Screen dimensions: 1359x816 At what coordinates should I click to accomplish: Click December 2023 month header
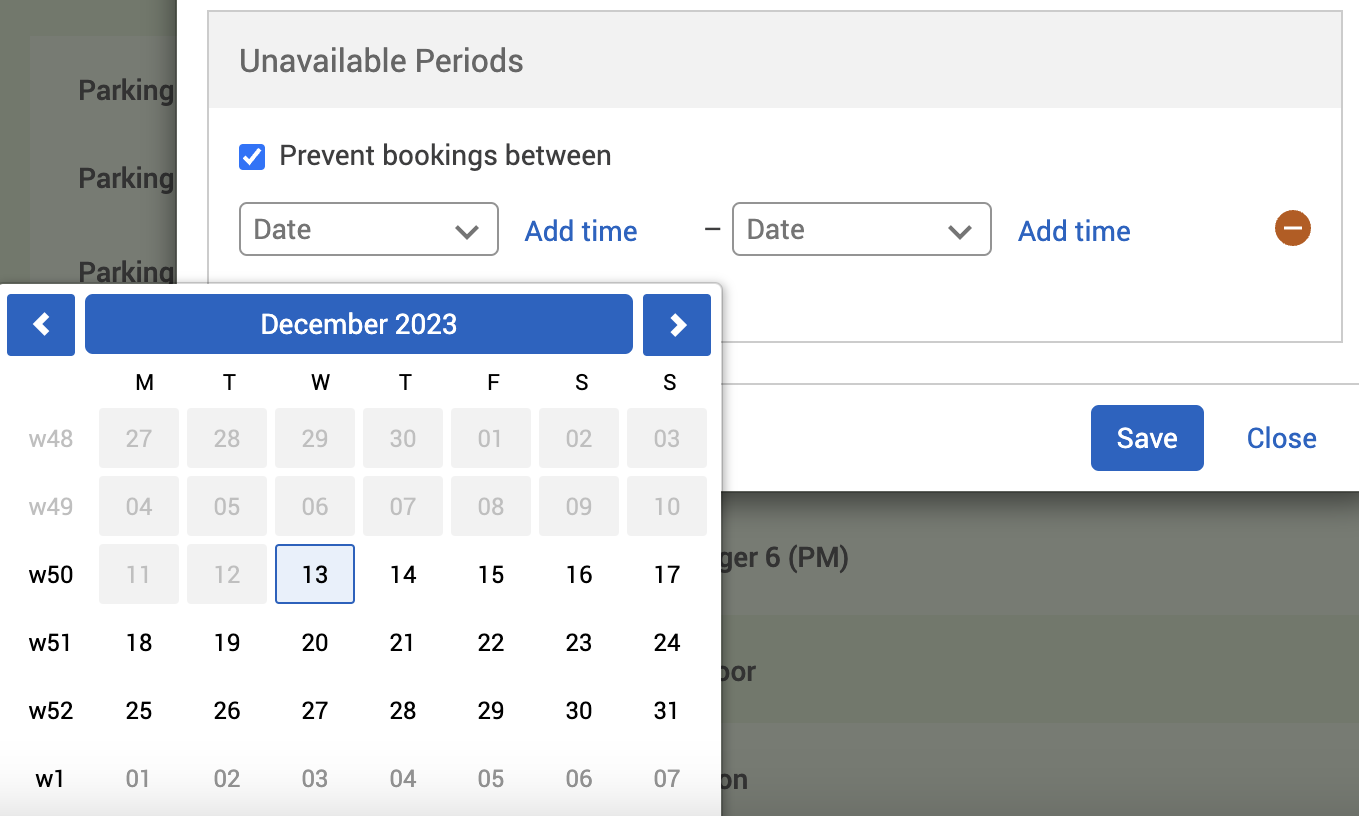(359, 325)
